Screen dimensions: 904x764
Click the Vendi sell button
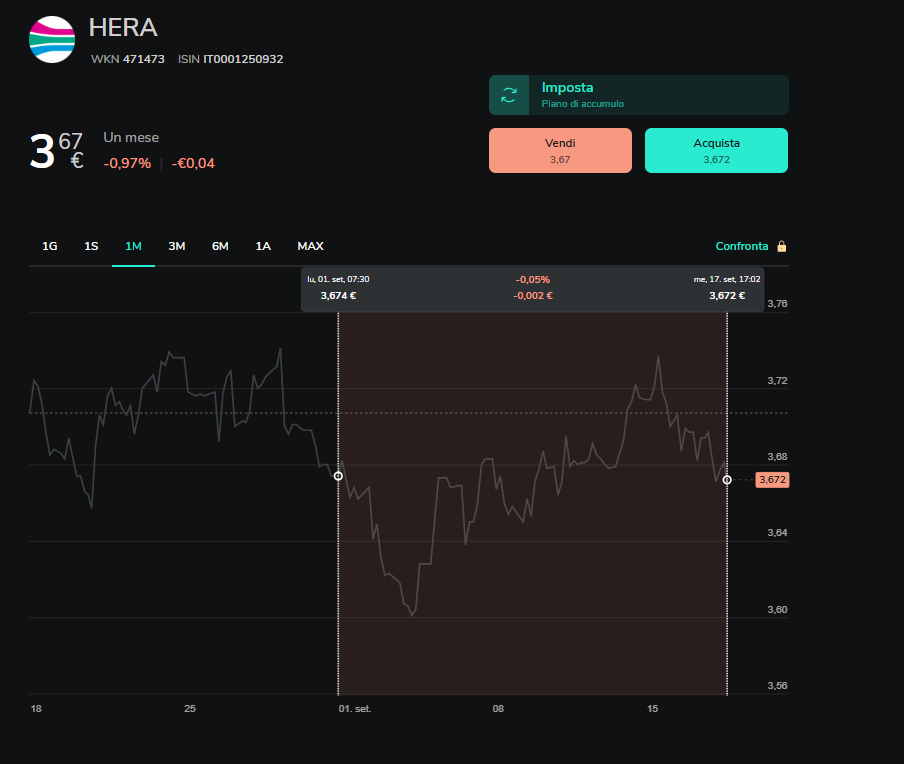click(560, 150)
